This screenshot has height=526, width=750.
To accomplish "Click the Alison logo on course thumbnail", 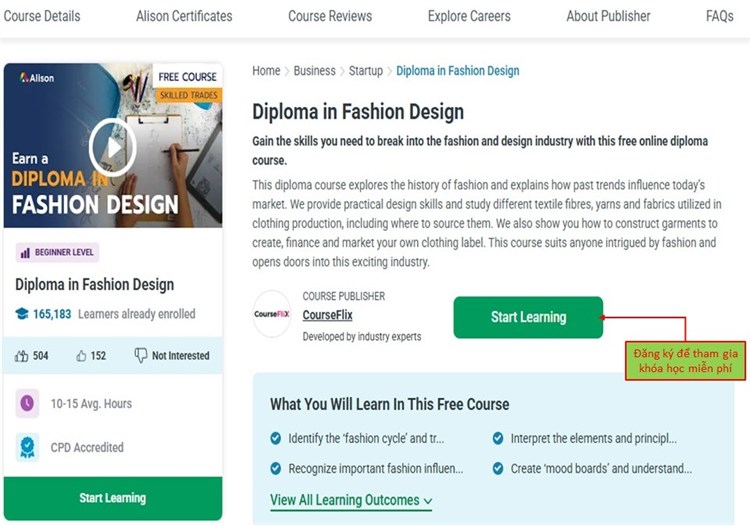I will click(x=38, y=77).
